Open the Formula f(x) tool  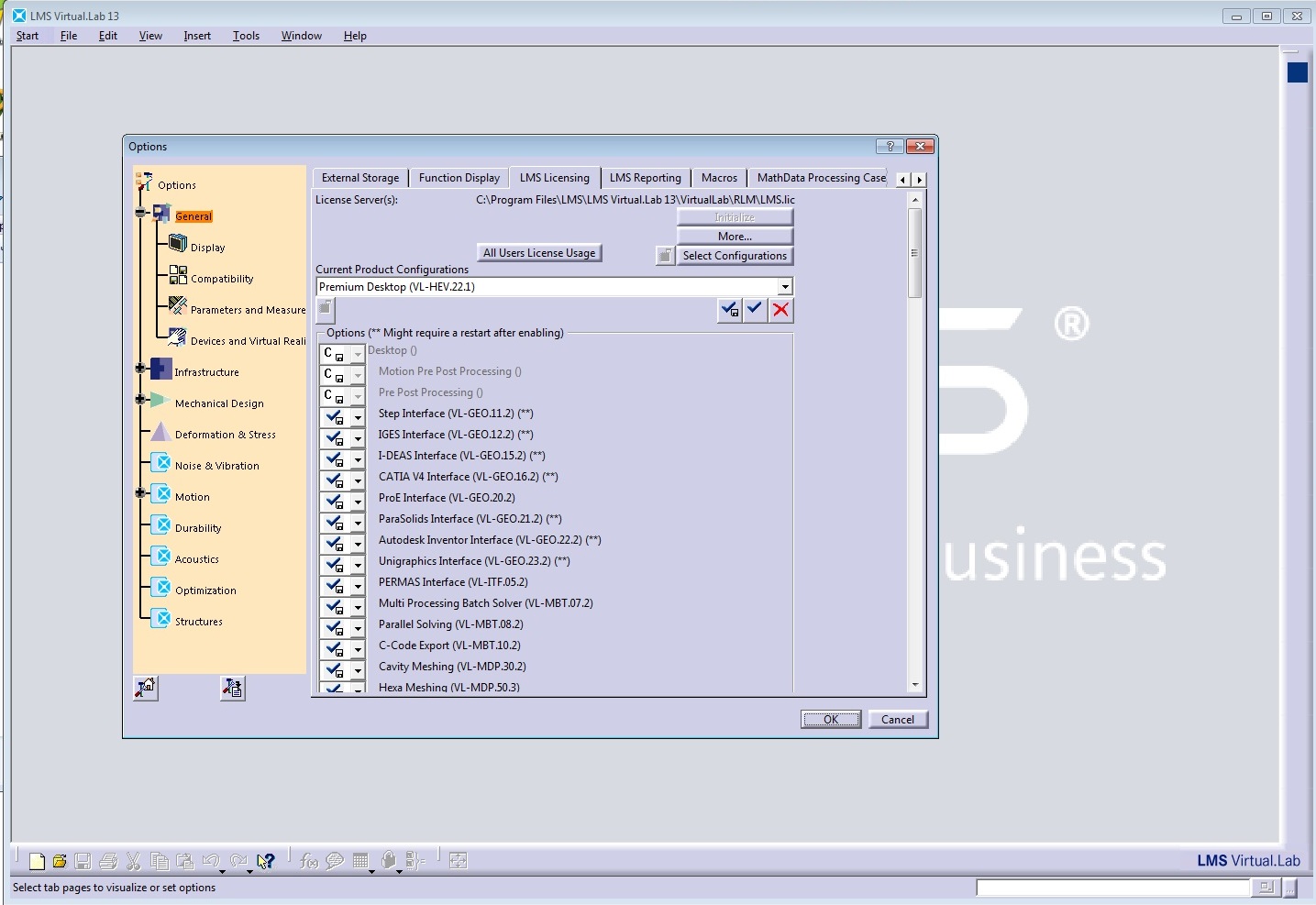point(309,861)
